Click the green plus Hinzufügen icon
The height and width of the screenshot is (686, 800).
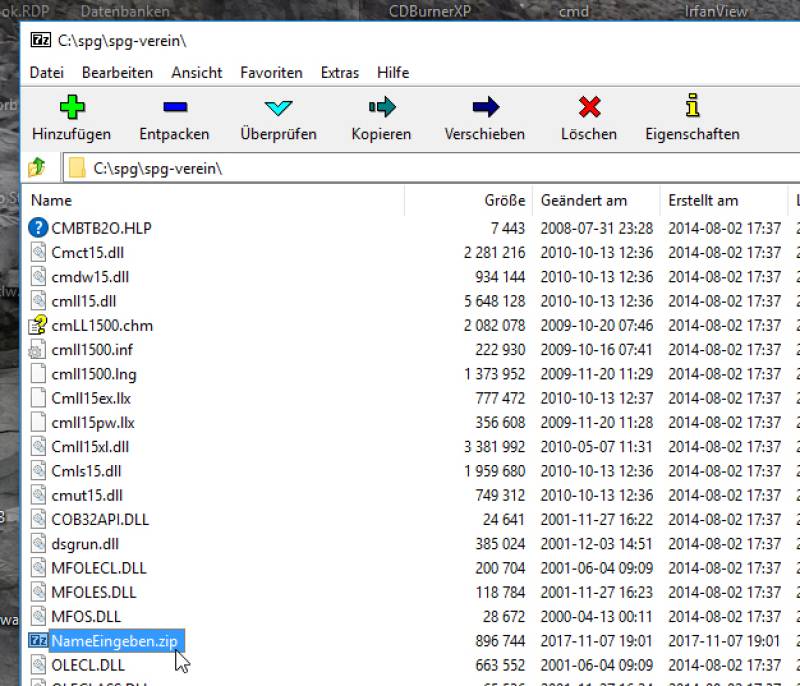pyautogui.click(x=71, y=107)
